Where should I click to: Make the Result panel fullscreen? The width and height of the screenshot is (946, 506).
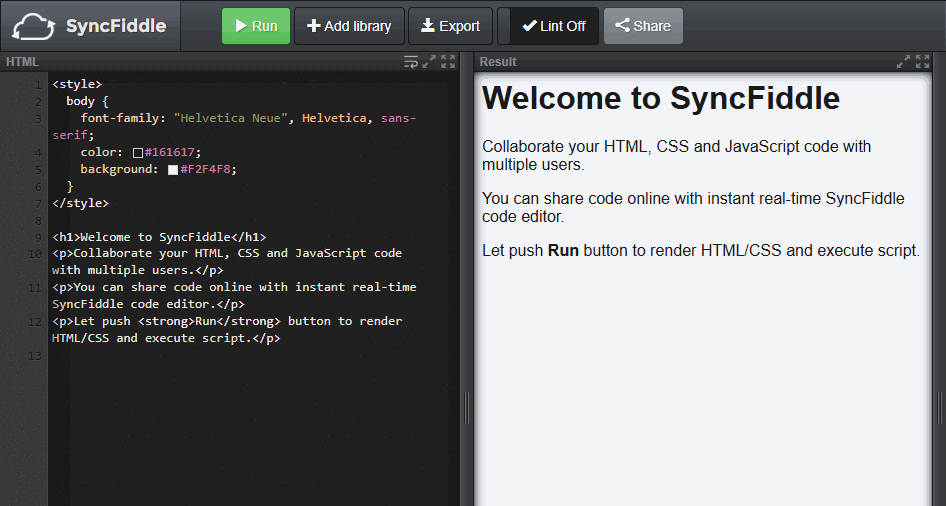[922, 62]
